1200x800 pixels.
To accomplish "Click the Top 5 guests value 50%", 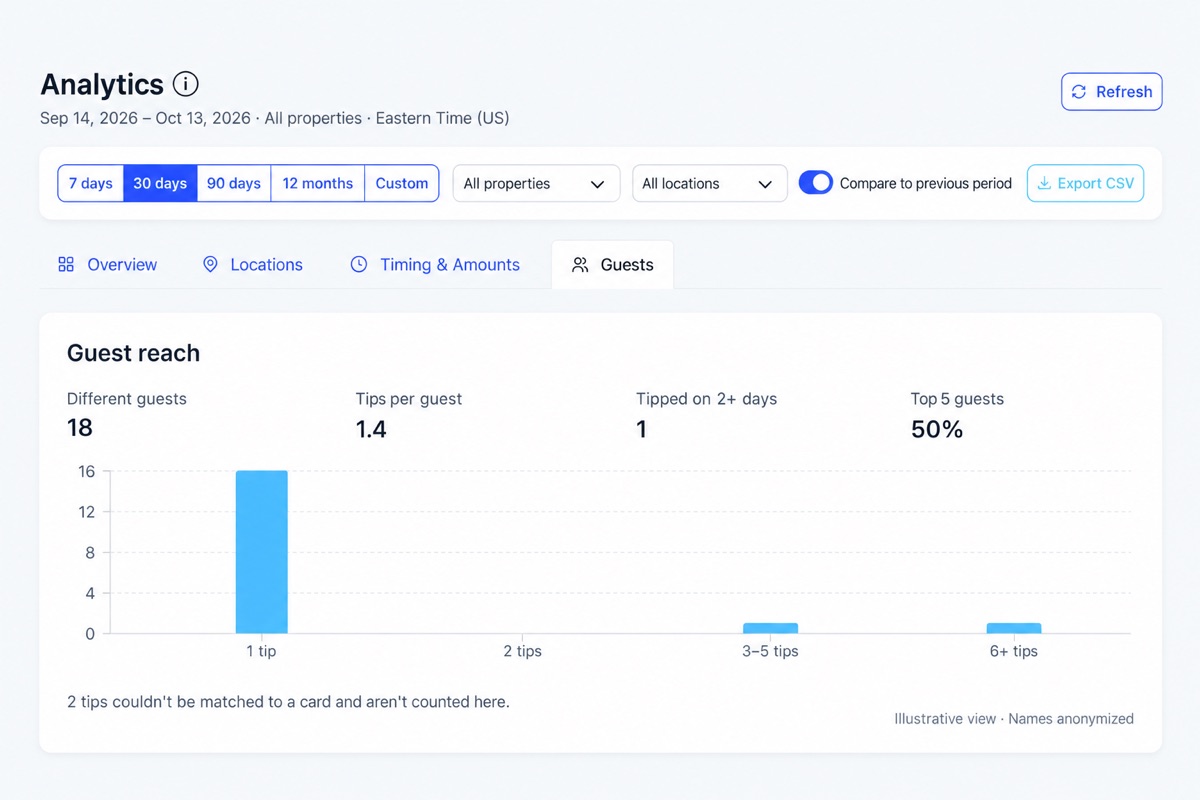I will pyautogui.click(x=937, y=429).
